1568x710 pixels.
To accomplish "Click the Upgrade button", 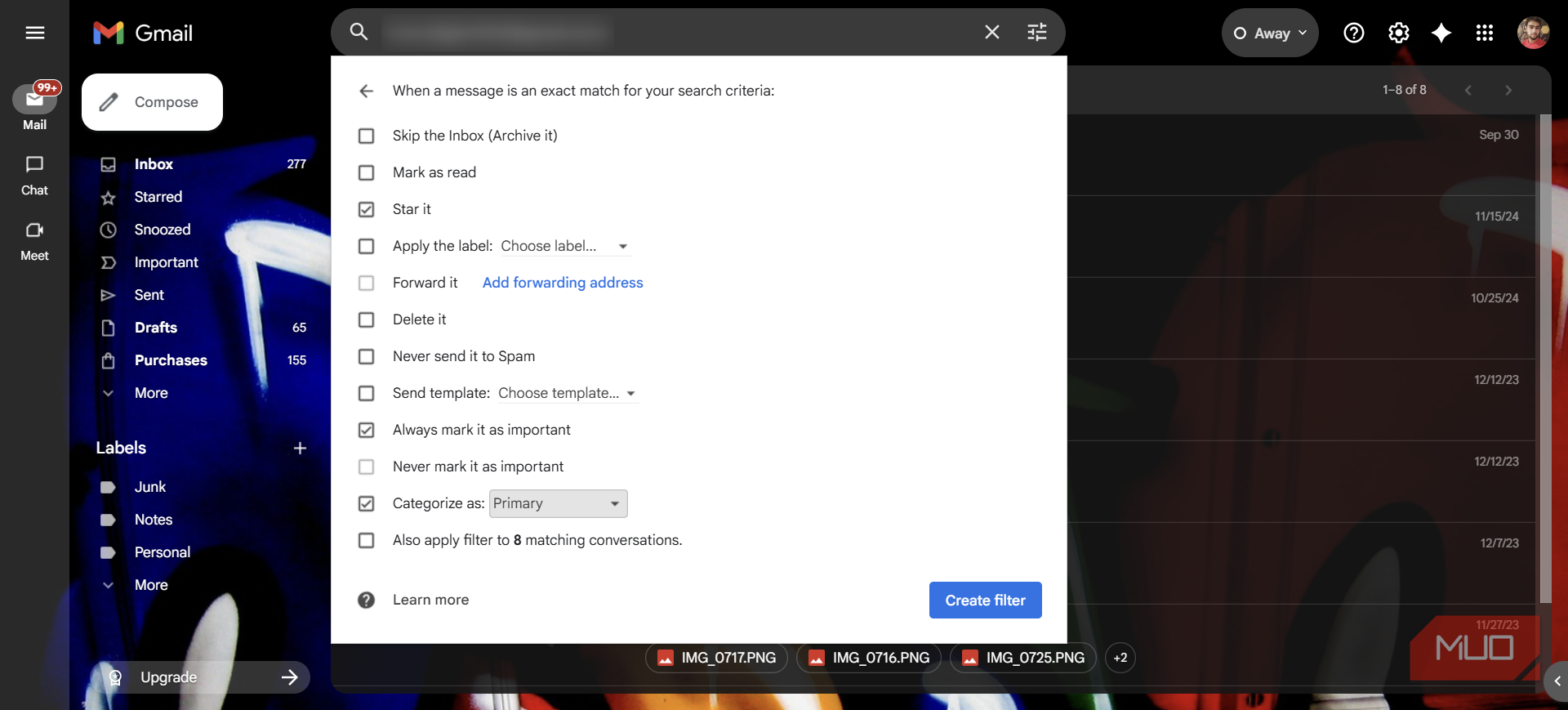I will (200, 677).
